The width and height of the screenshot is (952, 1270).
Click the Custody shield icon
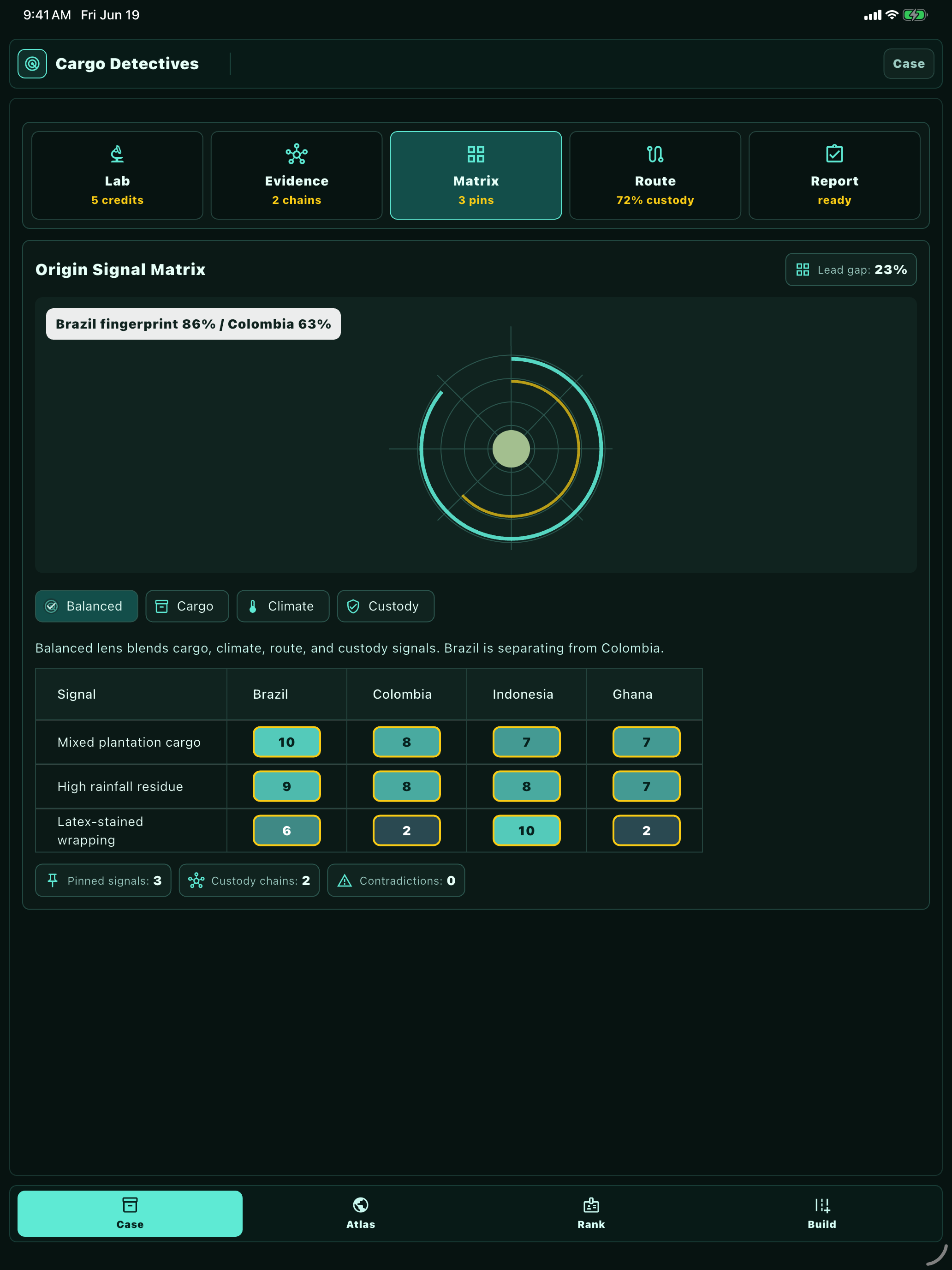353,606
